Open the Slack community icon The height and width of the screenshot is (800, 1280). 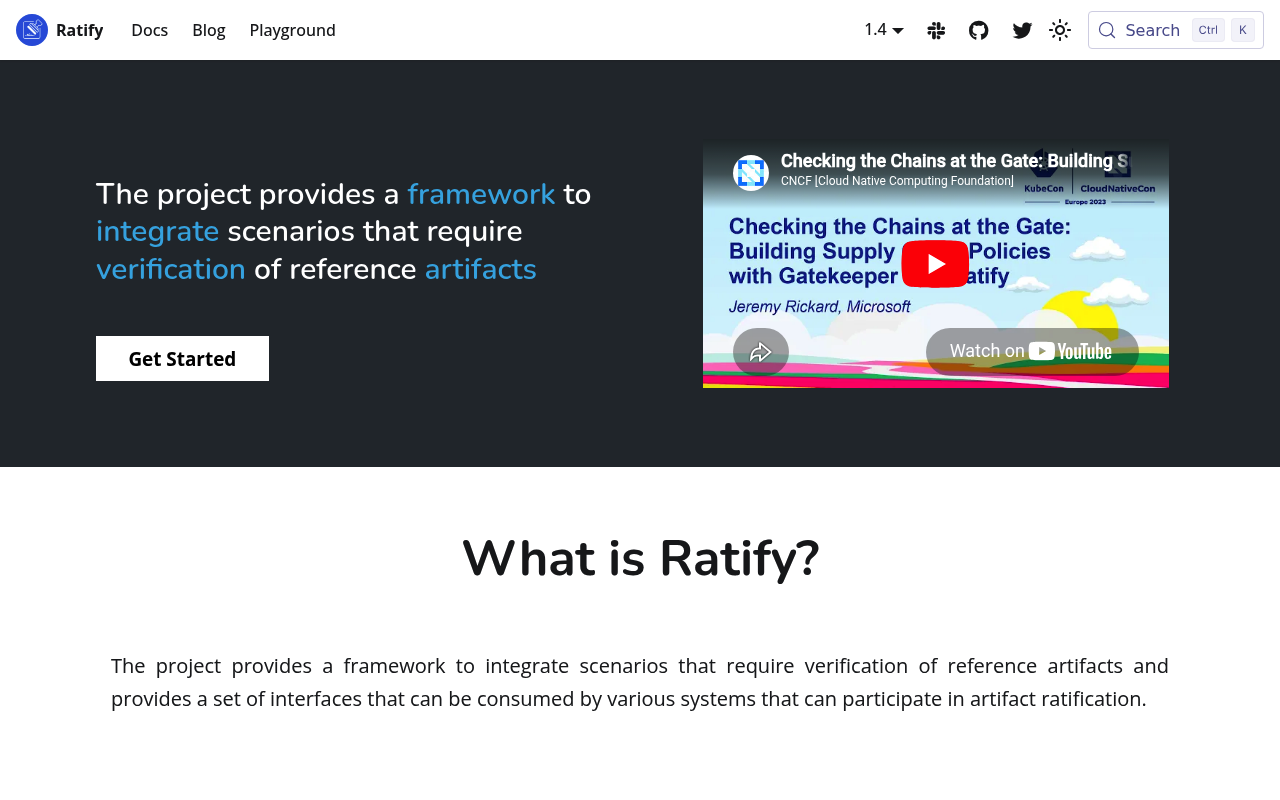point(936,30)
